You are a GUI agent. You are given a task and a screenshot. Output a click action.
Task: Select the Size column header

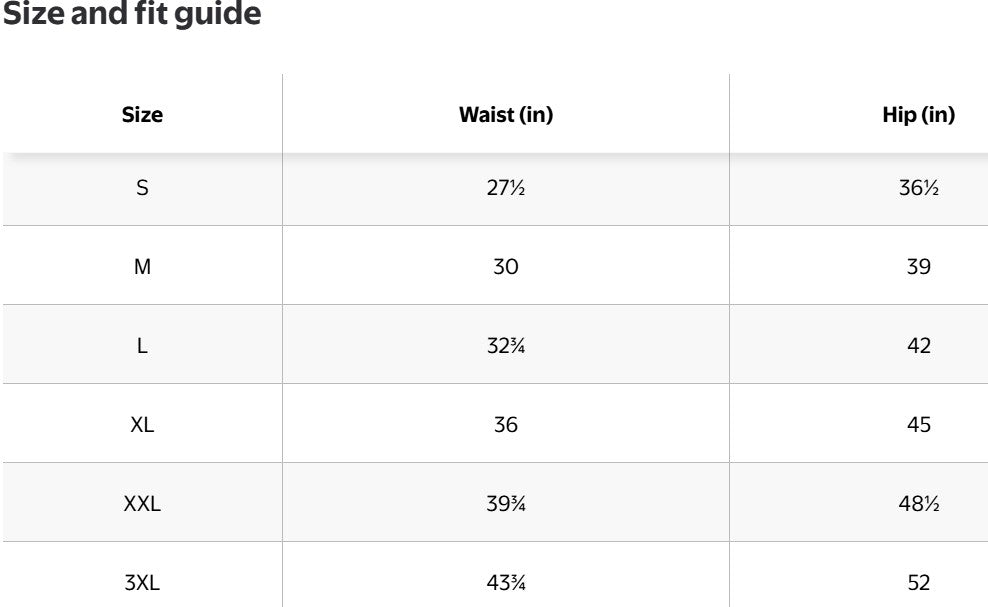pos(142,115)
